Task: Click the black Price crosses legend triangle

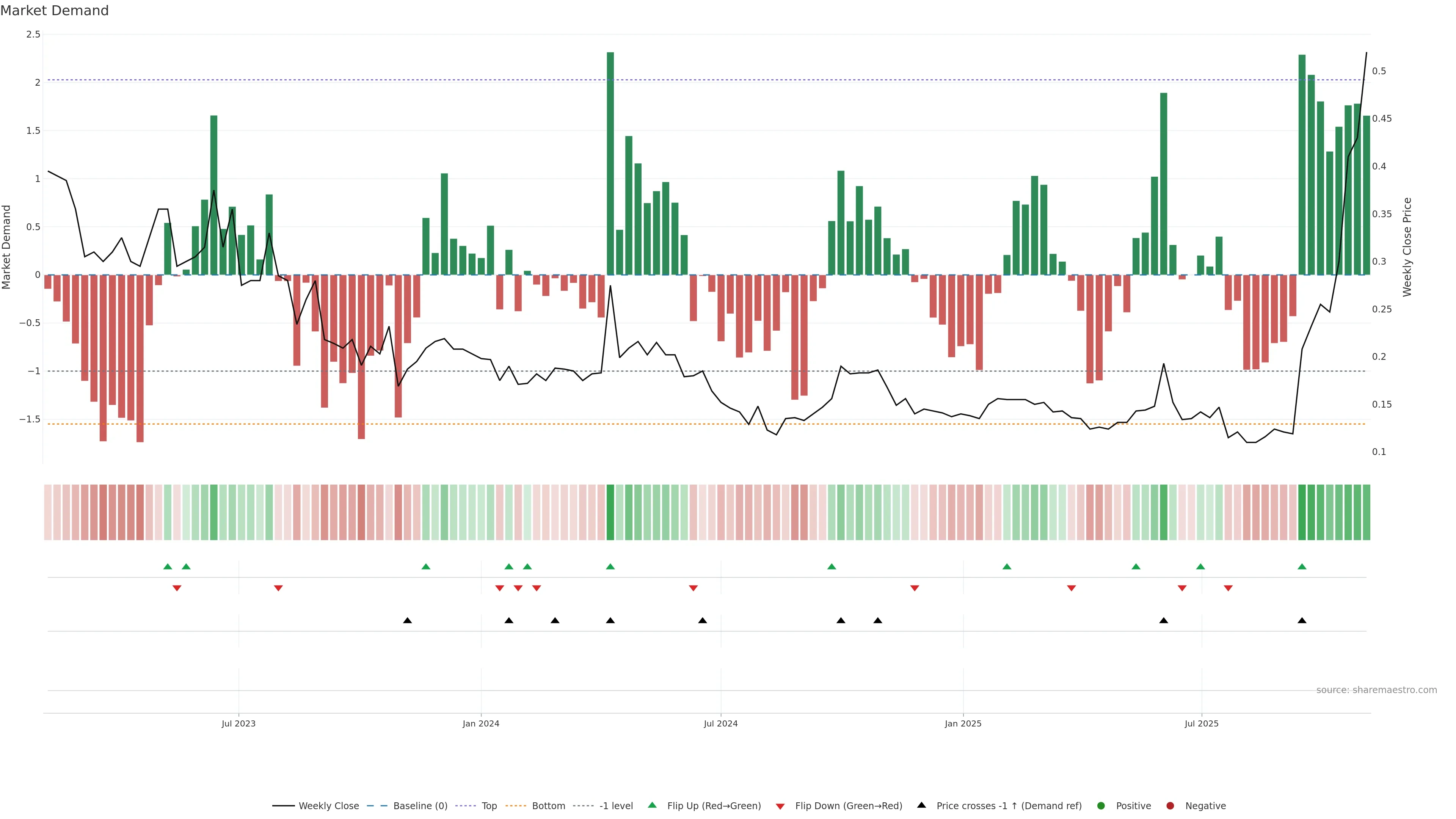Action: coord(921,805)
